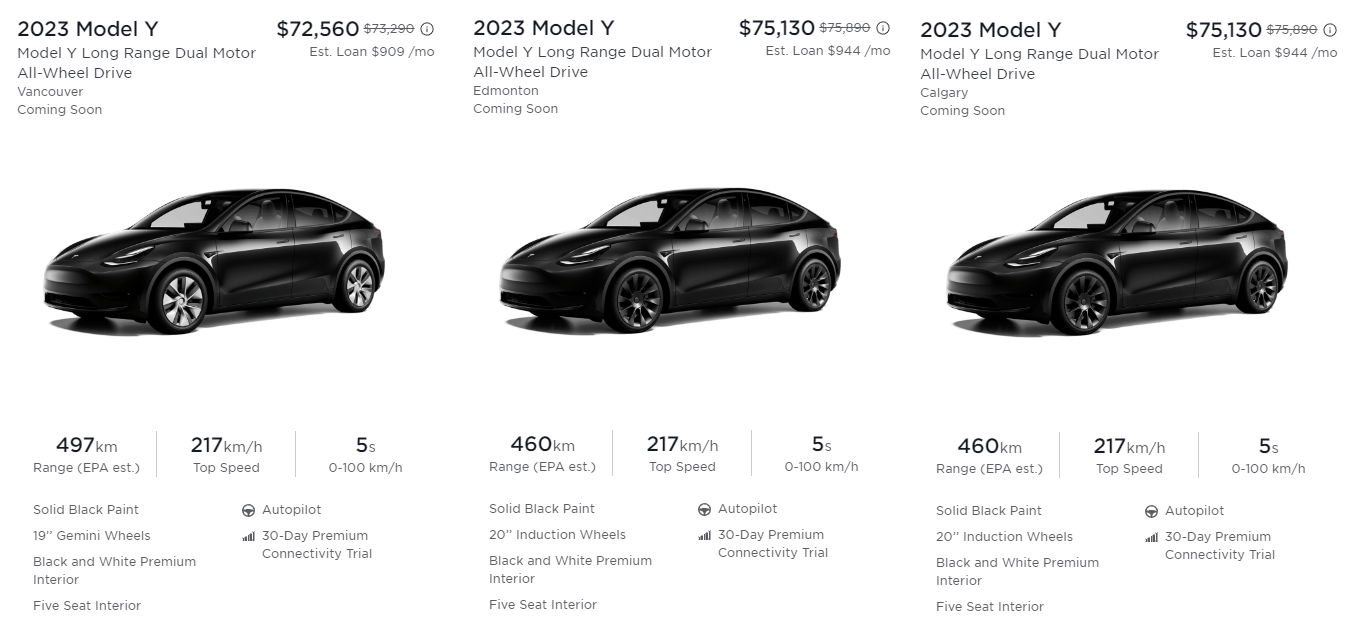Click Est. Loan $909 /mo text
Viewport: 1346px width, 637px height.
point(372,52)
